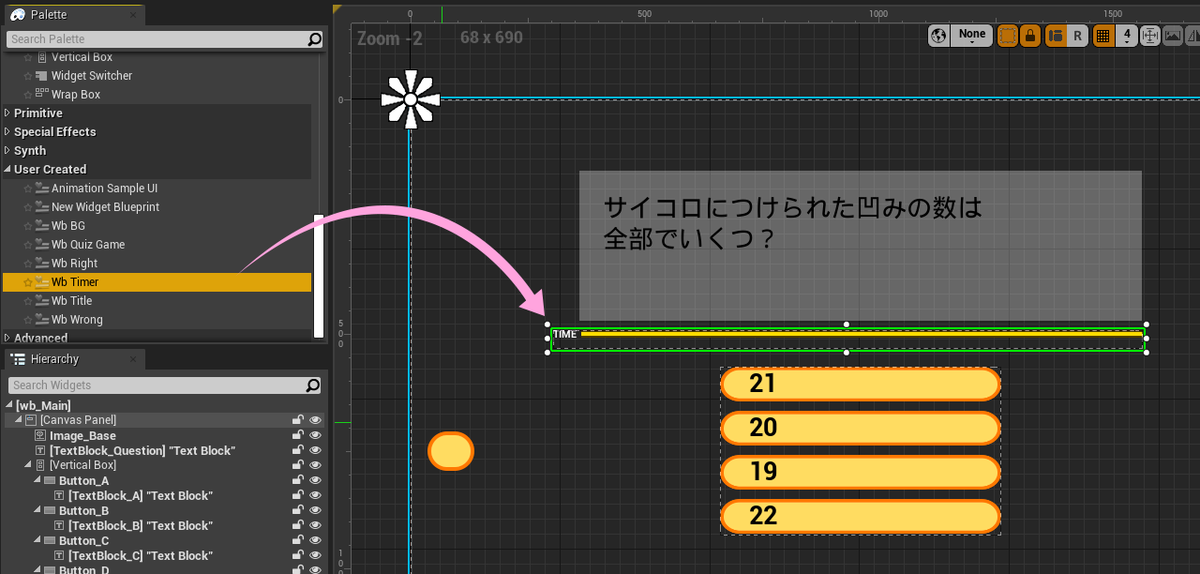1200x574 pixels.
Task: Open the None localization dropdown
Action: pos(972,36)
